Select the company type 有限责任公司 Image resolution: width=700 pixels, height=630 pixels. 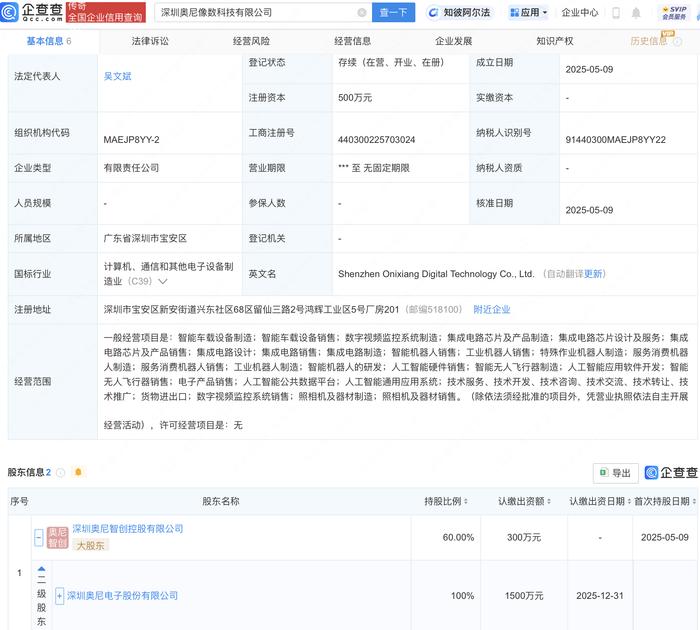[x=131, y=168]
